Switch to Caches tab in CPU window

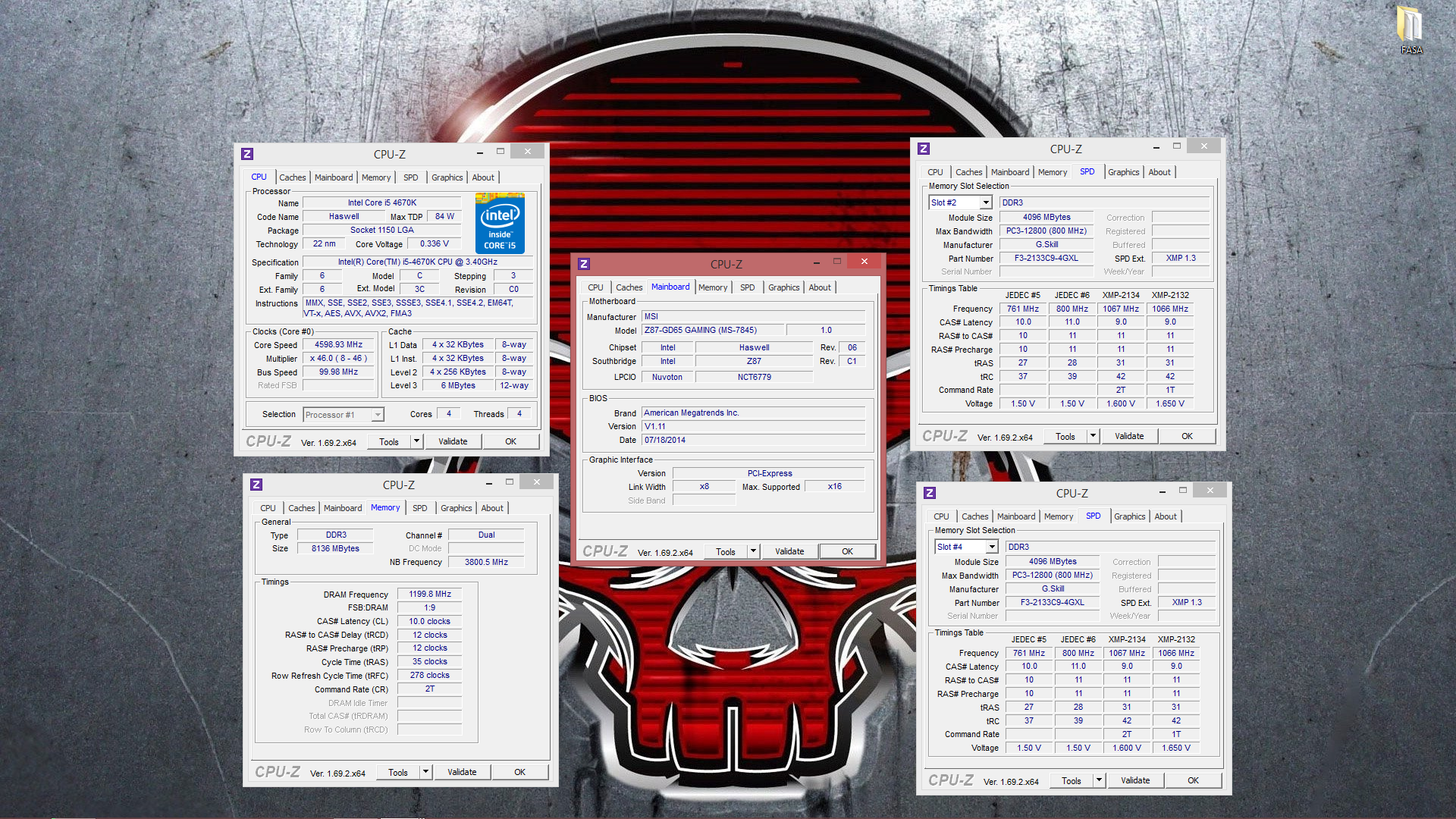coord(292,177)
